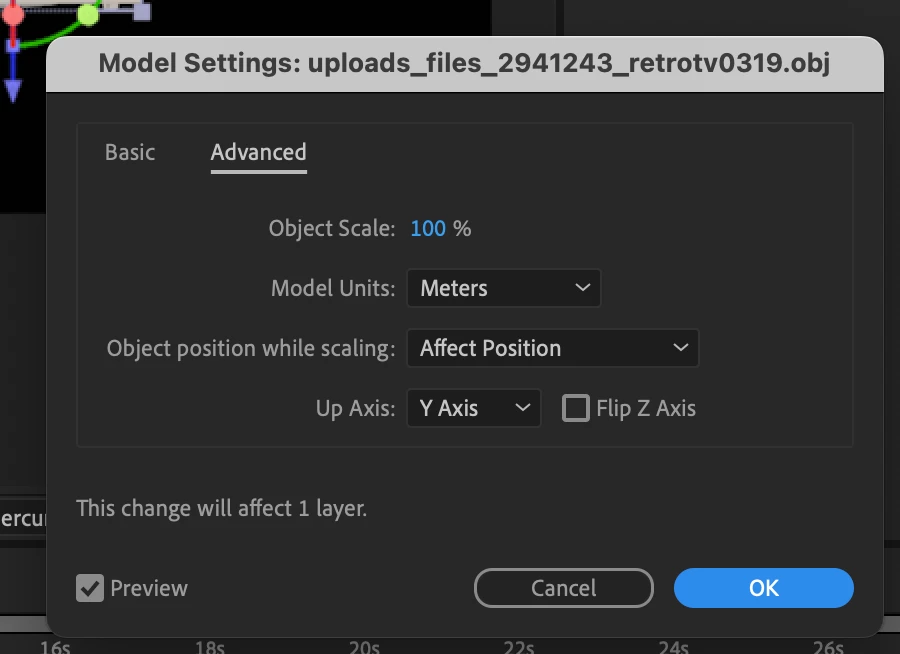900x654 pixels.
Task: Click the green circular rotation handle
Action: 88,14
